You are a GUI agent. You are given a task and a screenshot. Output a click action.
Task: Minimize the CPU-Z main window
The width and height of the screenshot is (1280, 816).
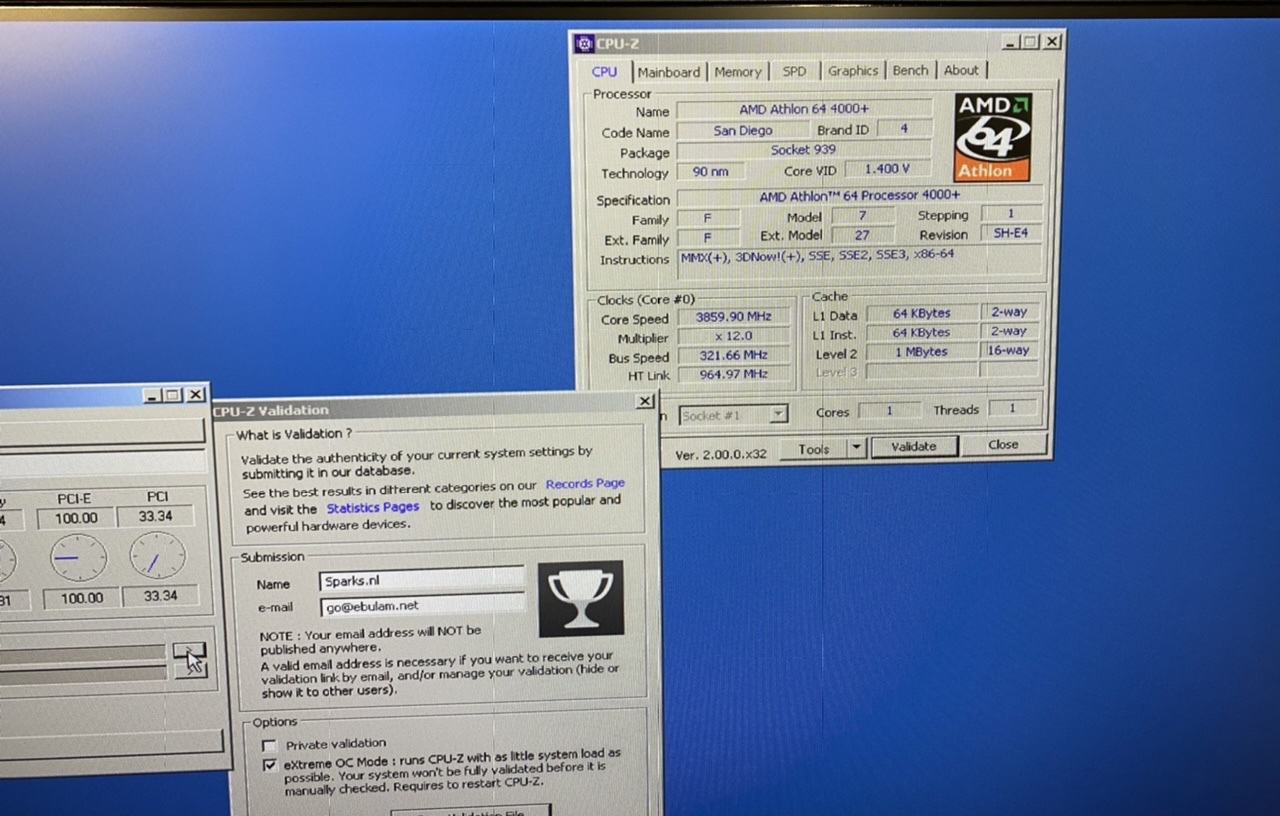[x=1010, y=42]
